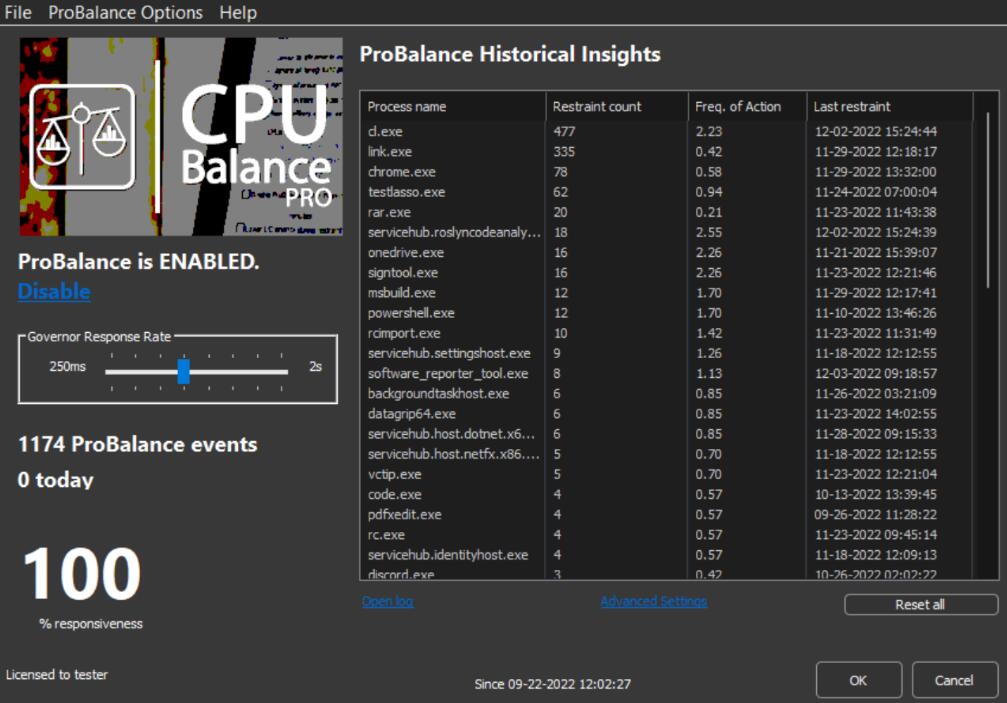Select the datagrip64.exe process row
The image size is (1007, 703).
point(667,414)
